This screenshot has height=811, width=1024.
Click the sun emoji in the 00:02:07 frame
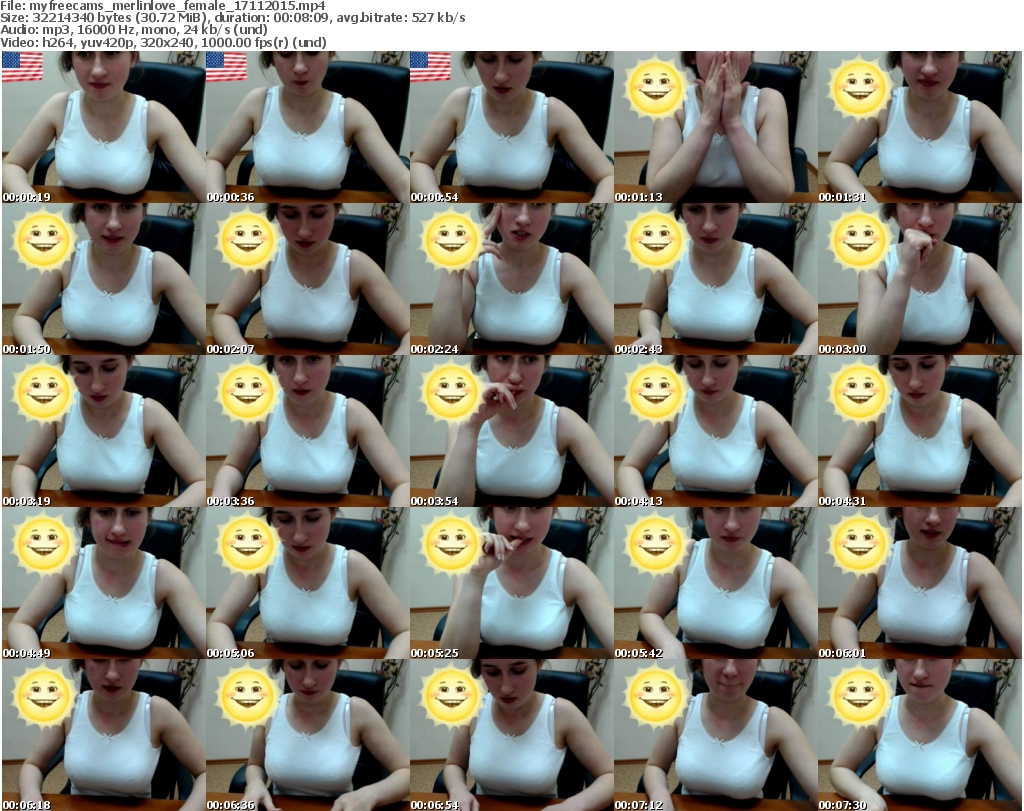(x=247, y=240)
